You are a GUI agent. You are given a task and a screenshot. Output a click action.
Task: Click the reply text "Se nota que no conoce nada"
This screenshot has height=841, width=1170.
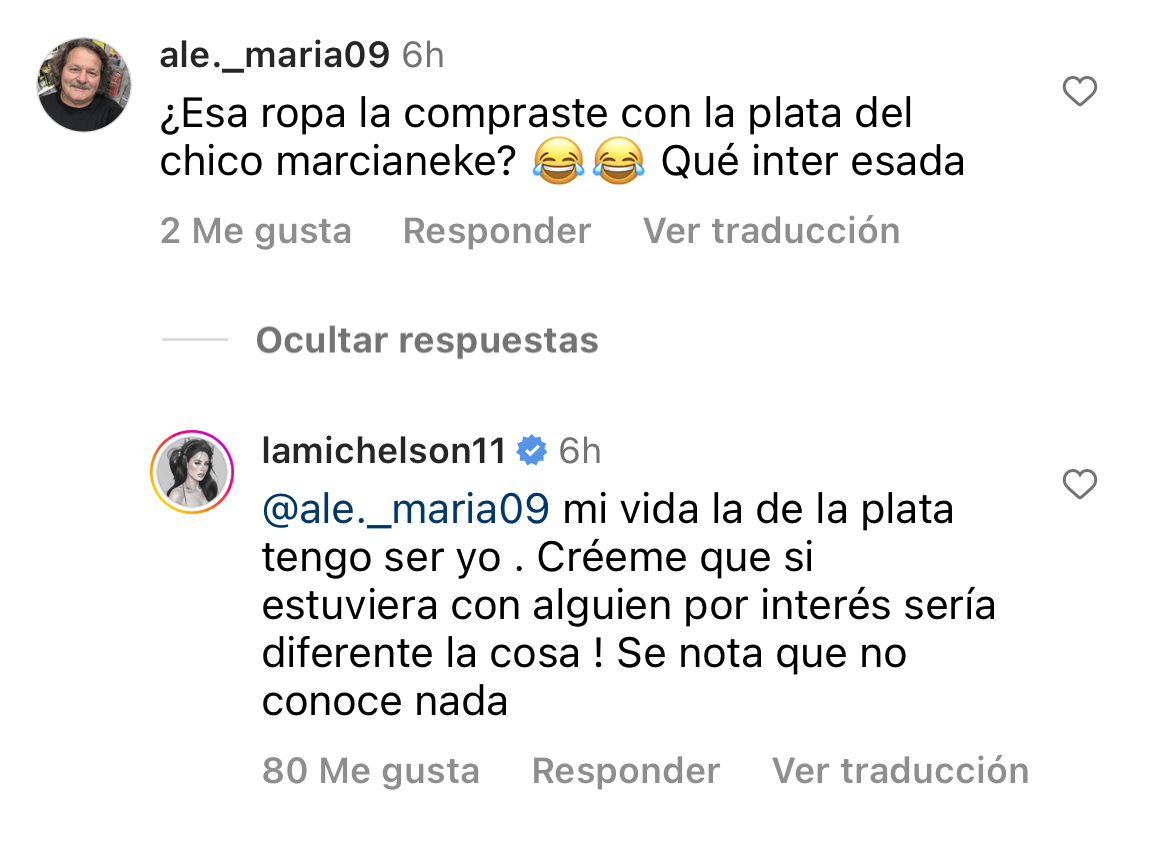click(x=760, y=654)
